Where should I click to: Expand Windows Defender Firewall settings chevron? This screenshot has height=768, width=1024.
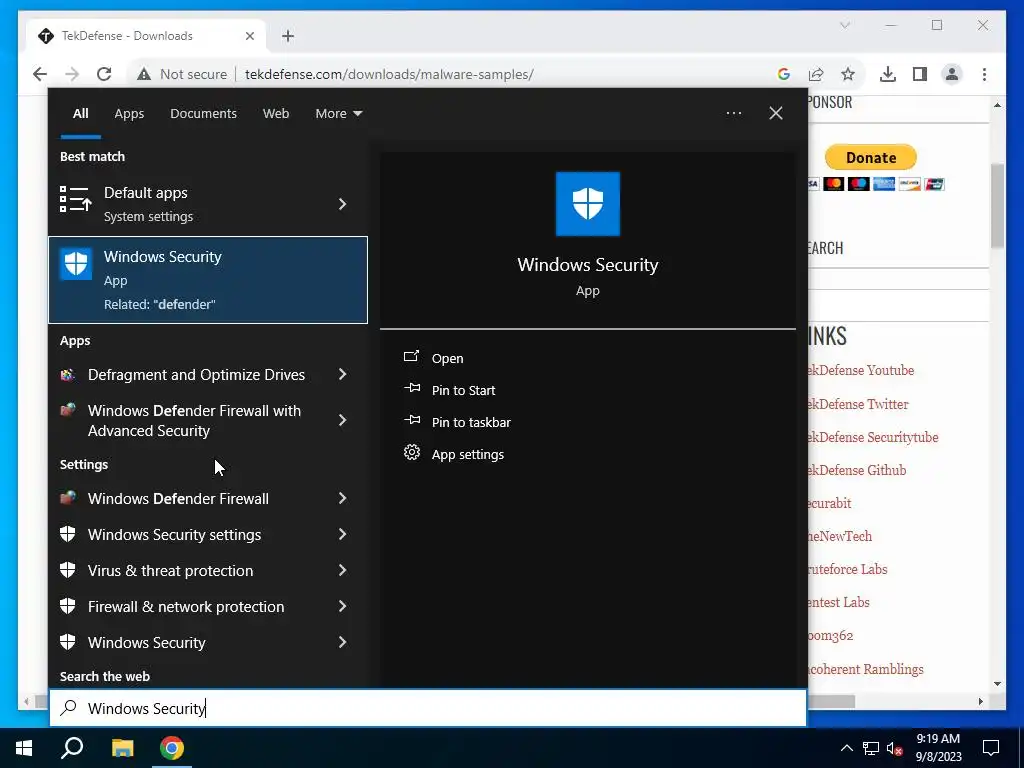[x=342, y=499]
